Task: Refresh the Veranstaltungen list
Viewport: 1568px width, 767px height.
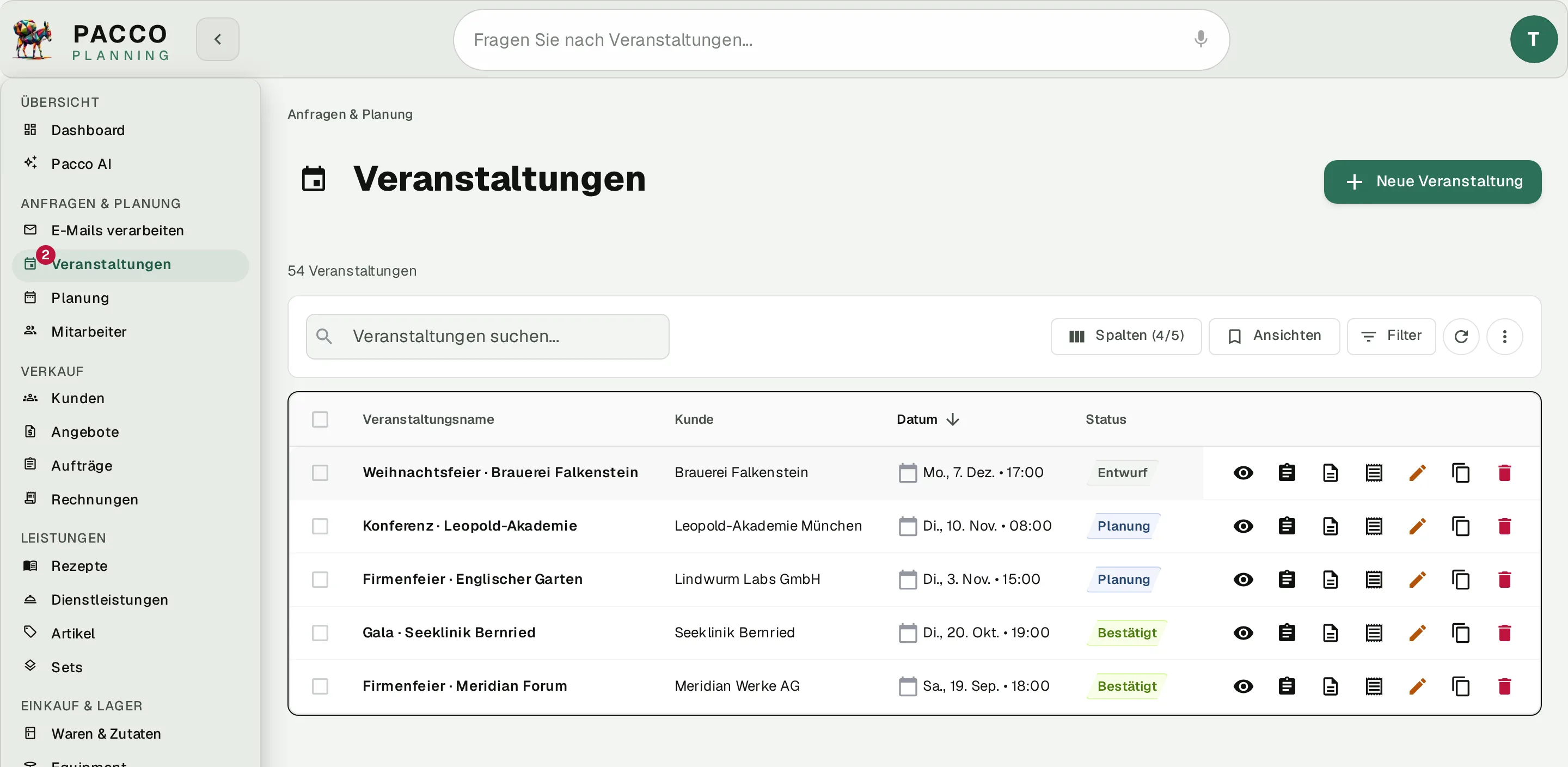Action: click(x=1461, y=336)
